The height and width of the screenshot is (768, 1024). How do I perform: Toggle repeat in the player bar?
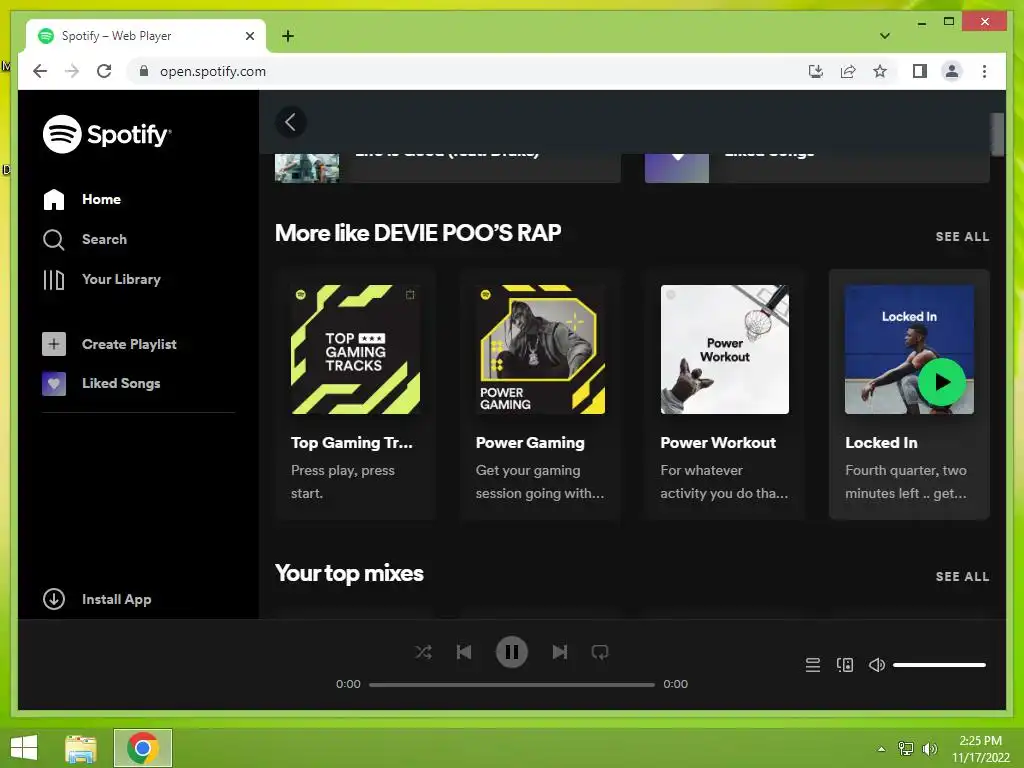(600, 652)
